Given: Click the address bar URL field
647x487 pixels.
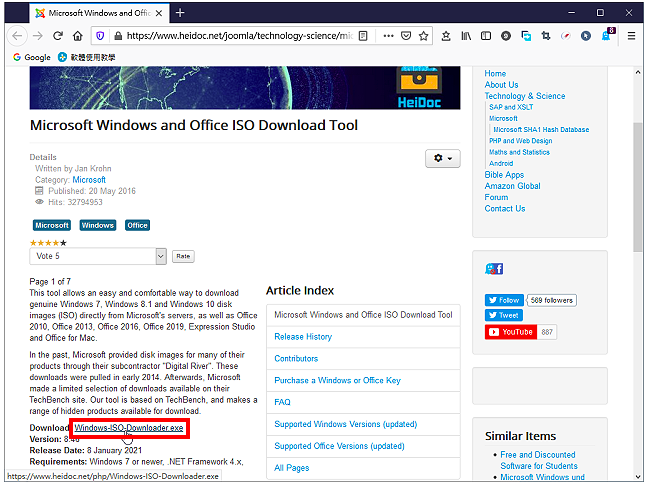Looking at the screenshot, I should (x=239, y=36).
